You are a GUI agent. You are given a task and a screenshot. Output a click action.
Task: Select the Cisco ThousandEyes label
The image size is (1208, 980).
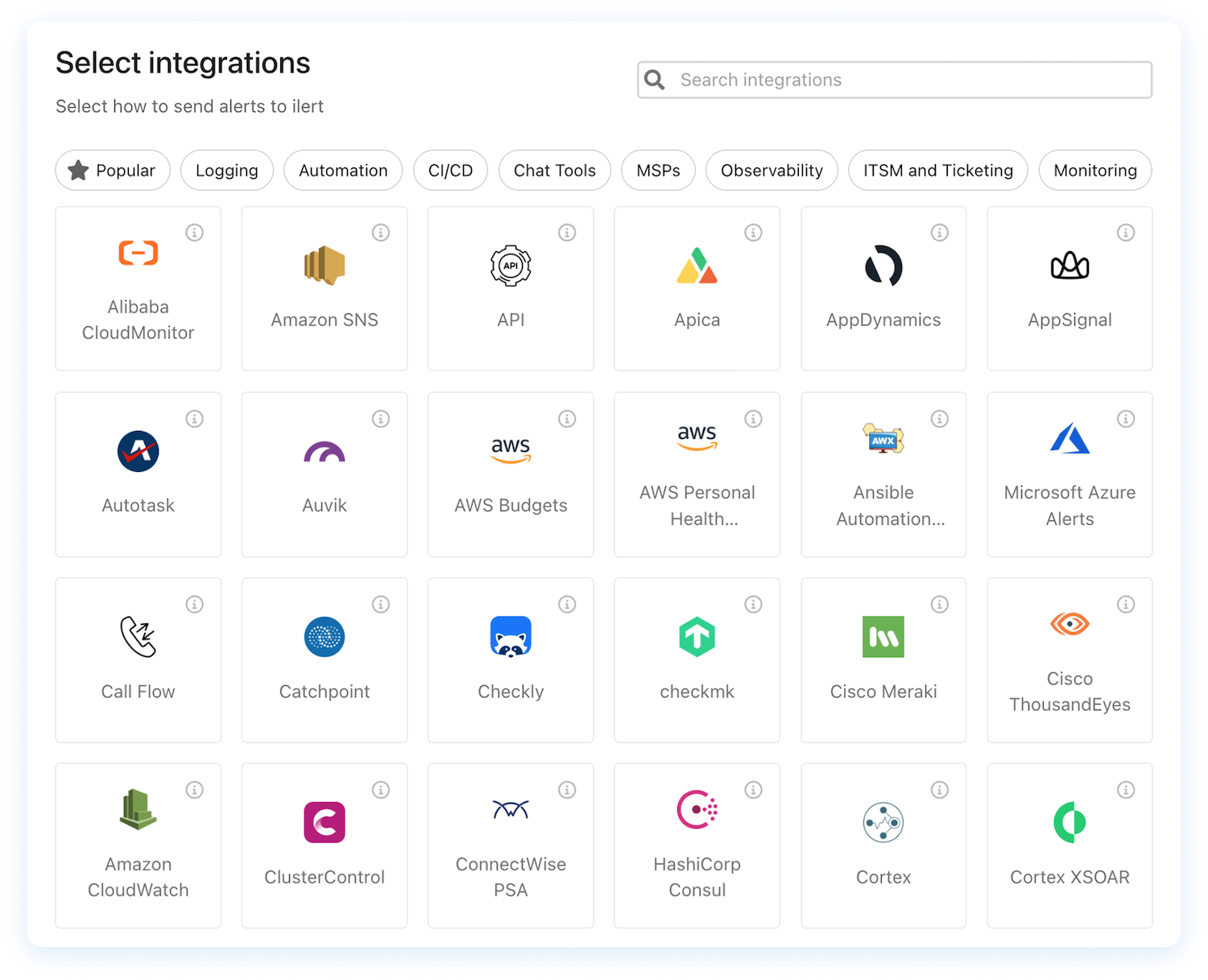[1069, 692]
